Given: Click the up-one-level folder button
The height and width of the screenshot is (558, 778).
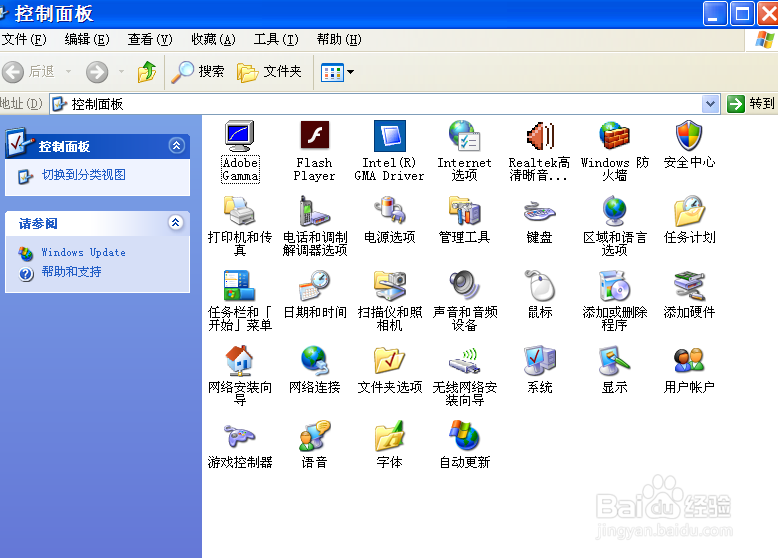Looking at the screenshot, I should (146, 72).
